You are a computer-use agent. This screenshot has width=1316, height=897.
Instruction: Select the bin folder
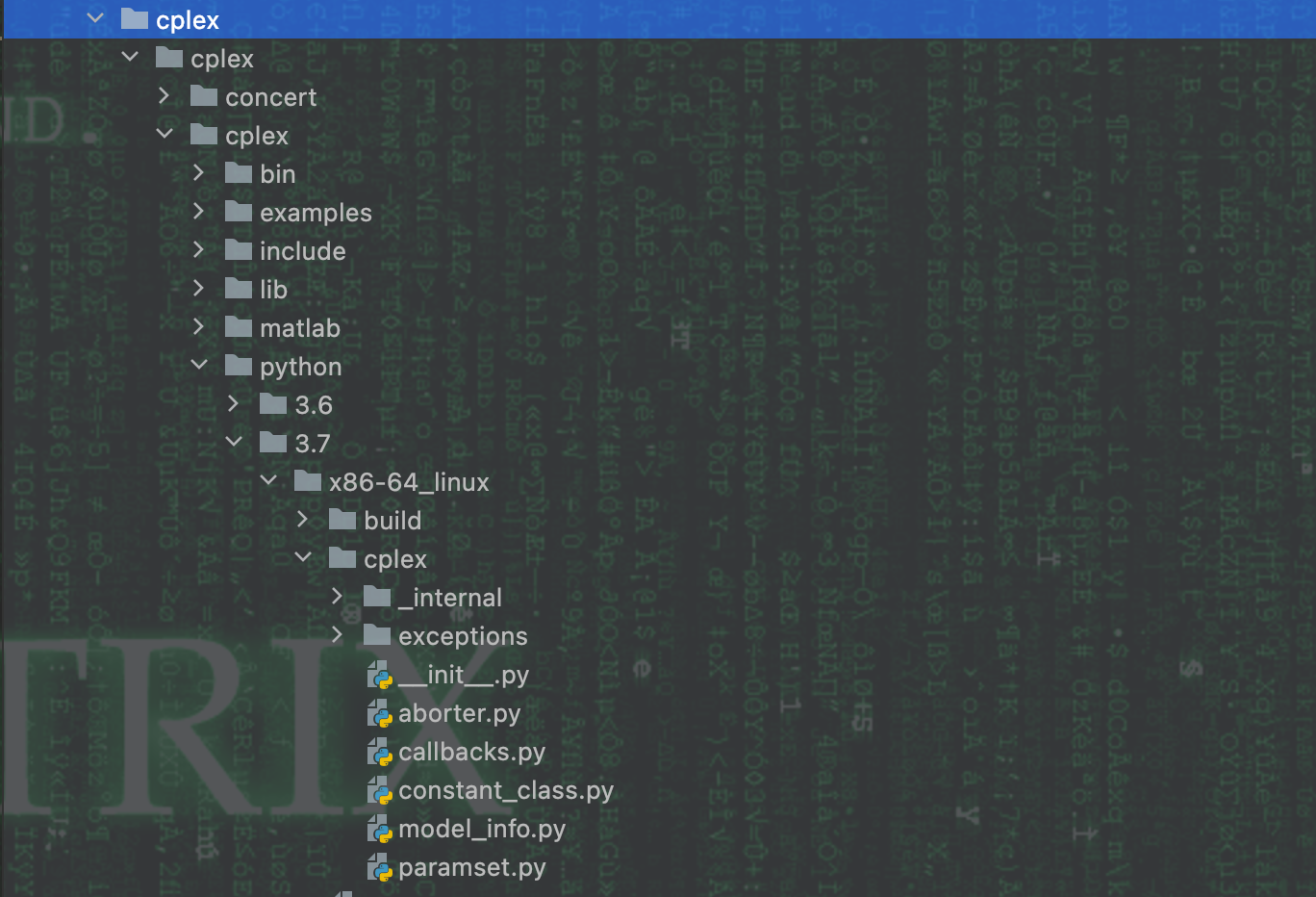click(x=279, y=173)
